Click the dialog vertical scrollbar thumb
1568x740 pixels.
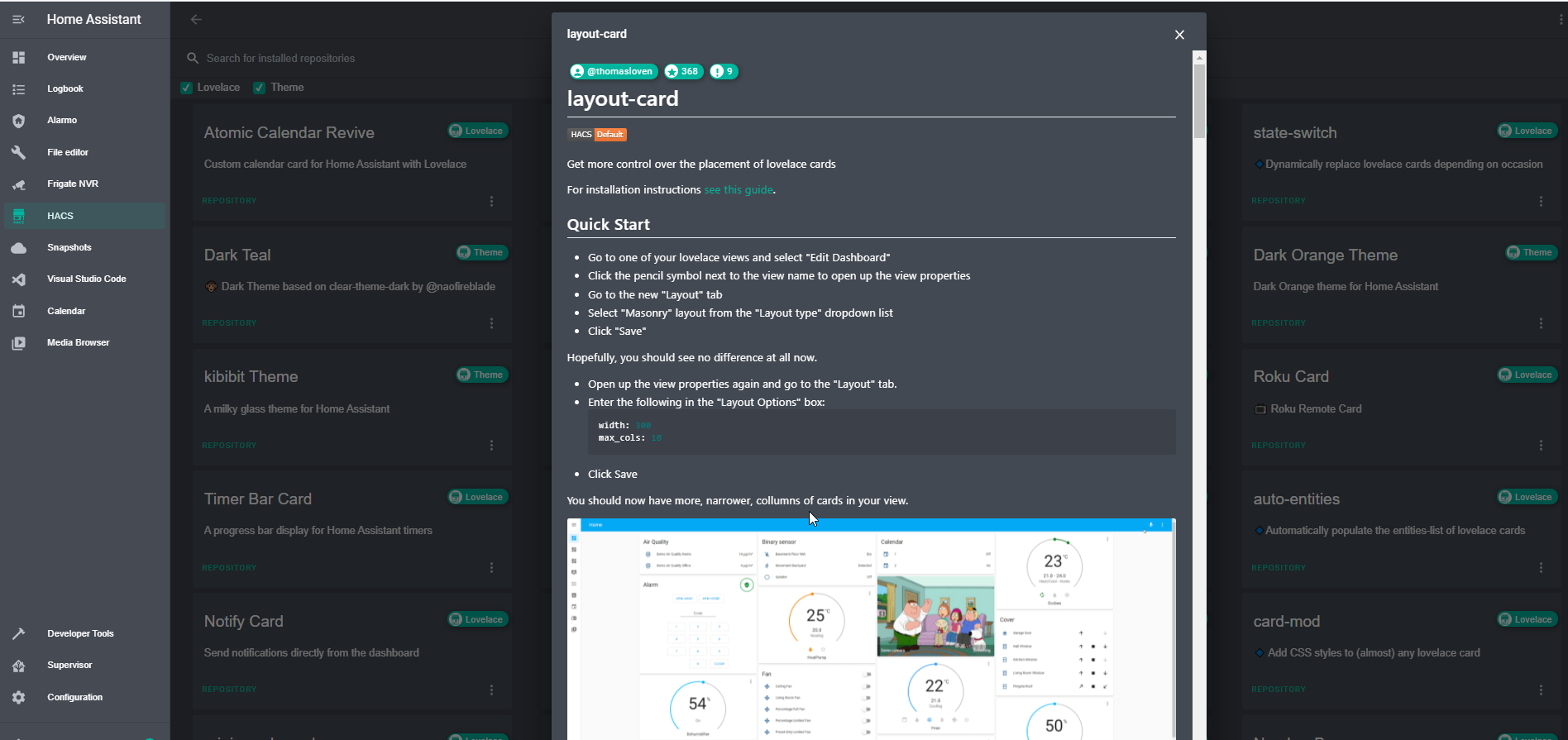click(x=1199, y=100)
